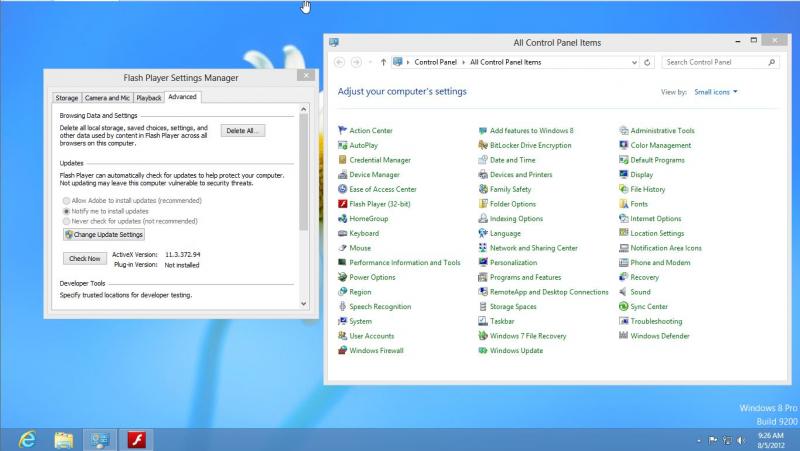
Task: Open the Family Safety icon
Action: point(483,189)
